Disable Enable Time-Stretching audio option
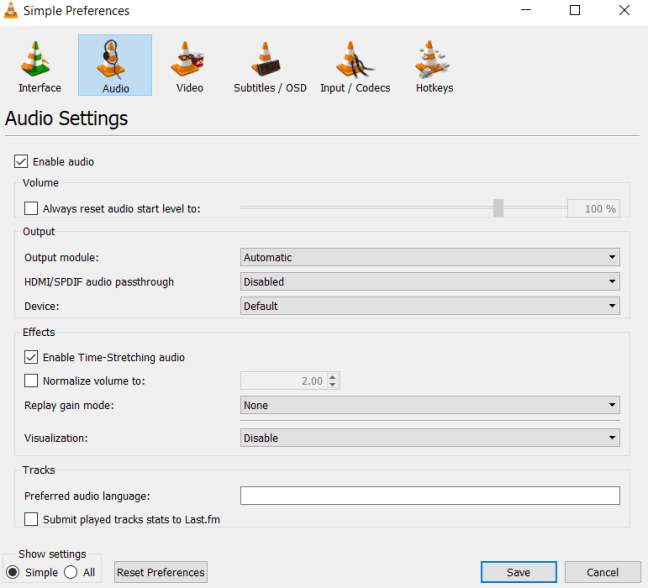This screenshot has width=648, height=588. (x=31, y=357)
